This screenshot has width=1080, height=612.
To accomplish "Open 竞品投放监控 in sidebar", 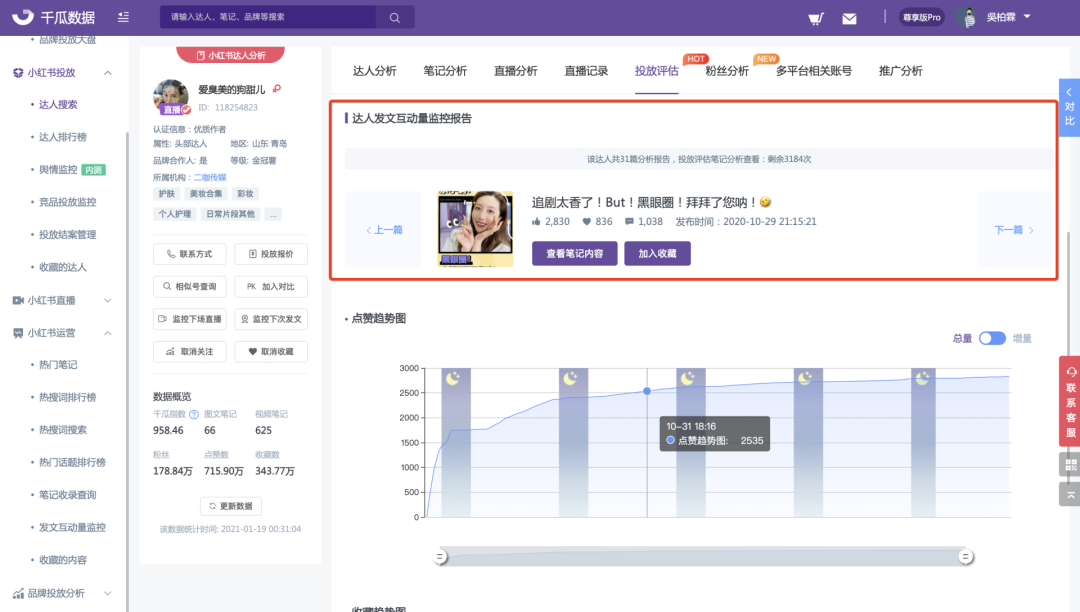I will point(68,202).
